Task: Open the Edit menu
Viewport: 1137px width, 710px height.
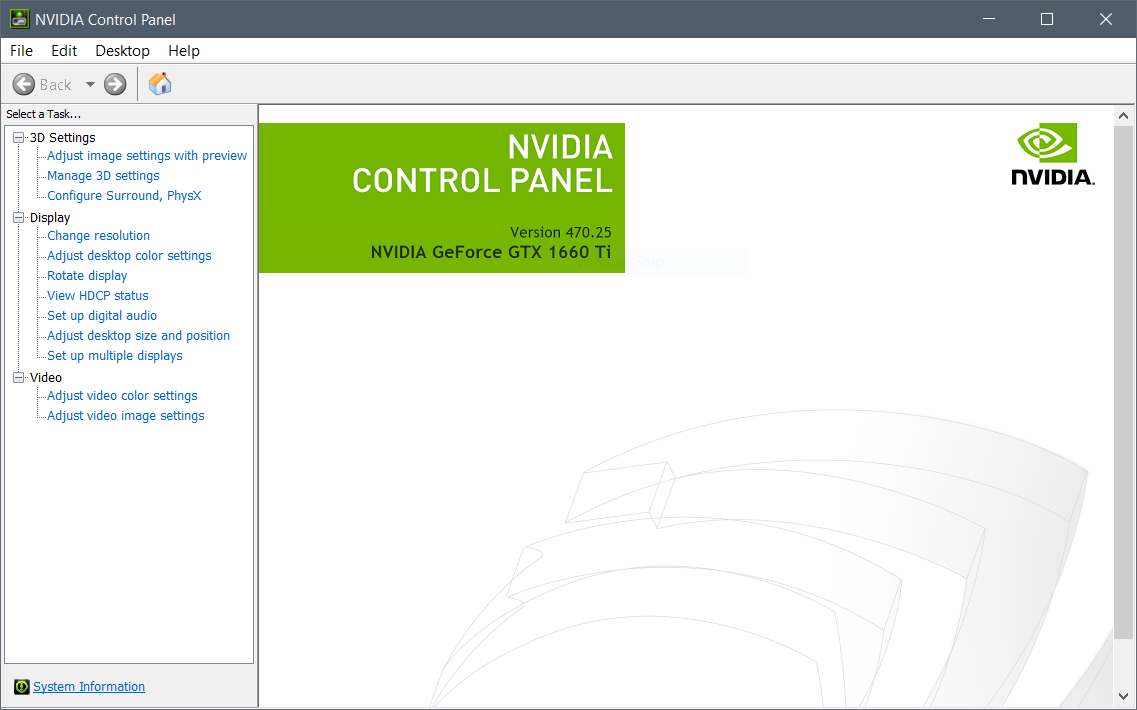Action: tap(64, 51)
